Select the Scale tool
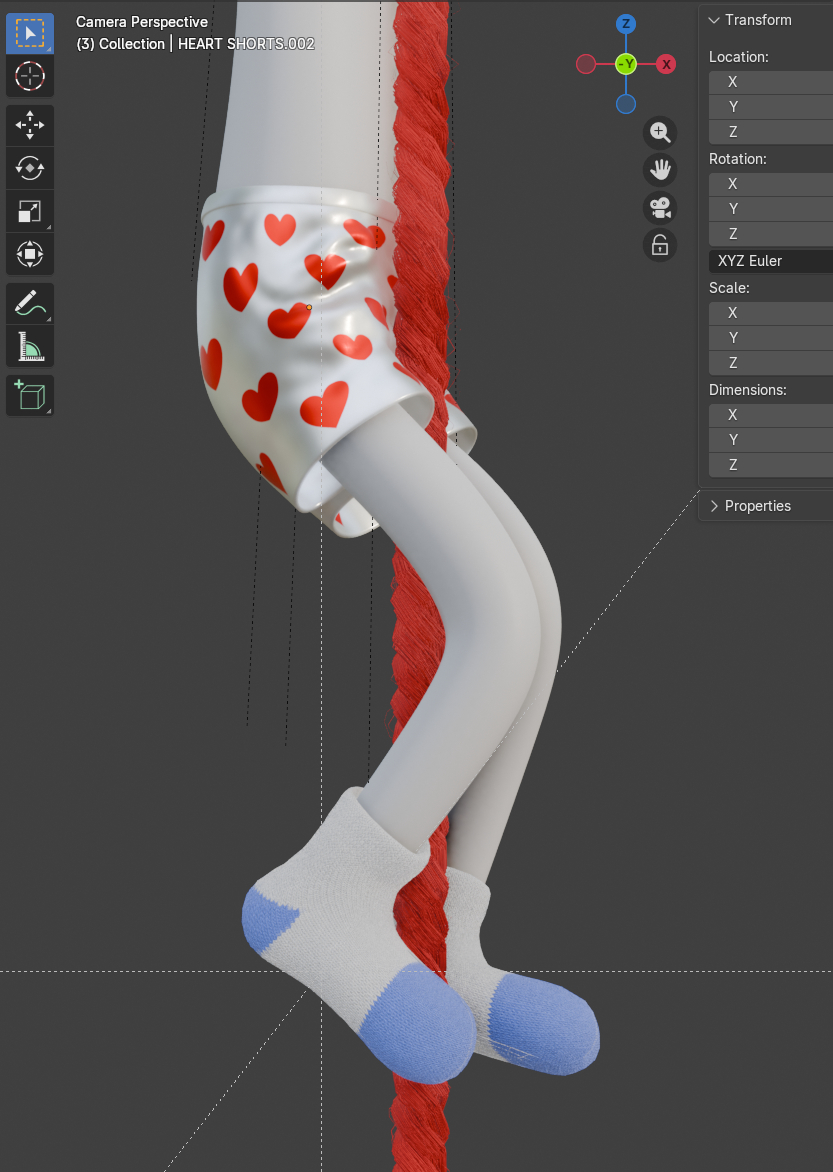This screenshot has width=833, height=1172. point(30,211)
